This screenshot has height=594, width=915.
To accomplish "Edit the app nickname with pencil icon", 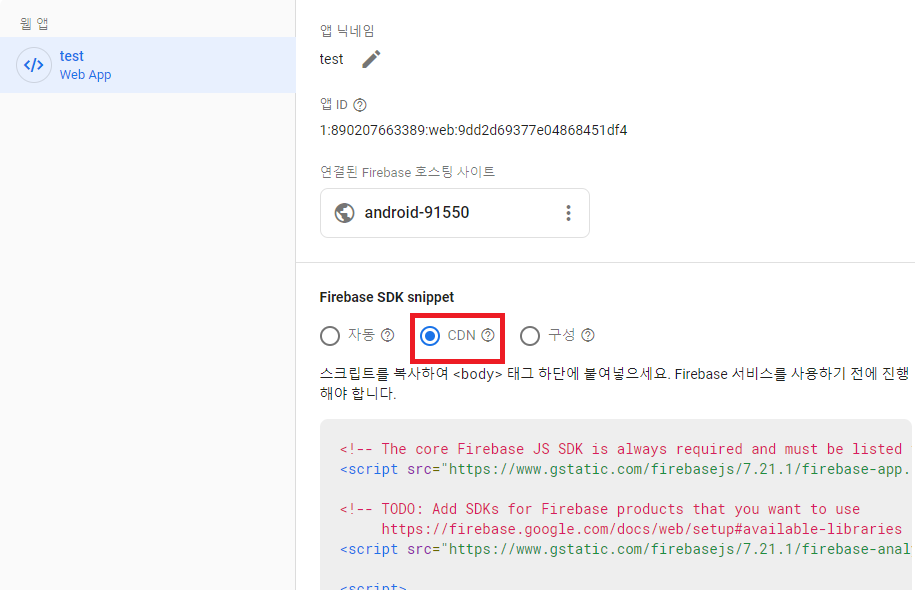I will (371, 59).
